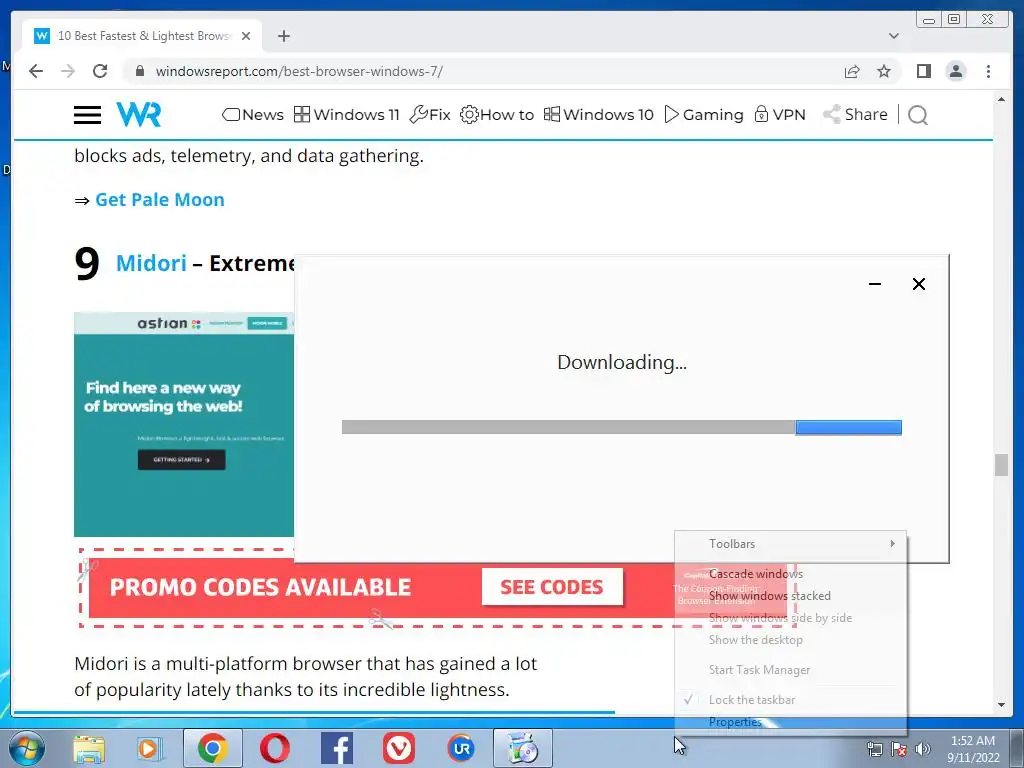The image size is (1024, 768).
Task: Click the Share button in the header
Action: click(x=855, y=114)
